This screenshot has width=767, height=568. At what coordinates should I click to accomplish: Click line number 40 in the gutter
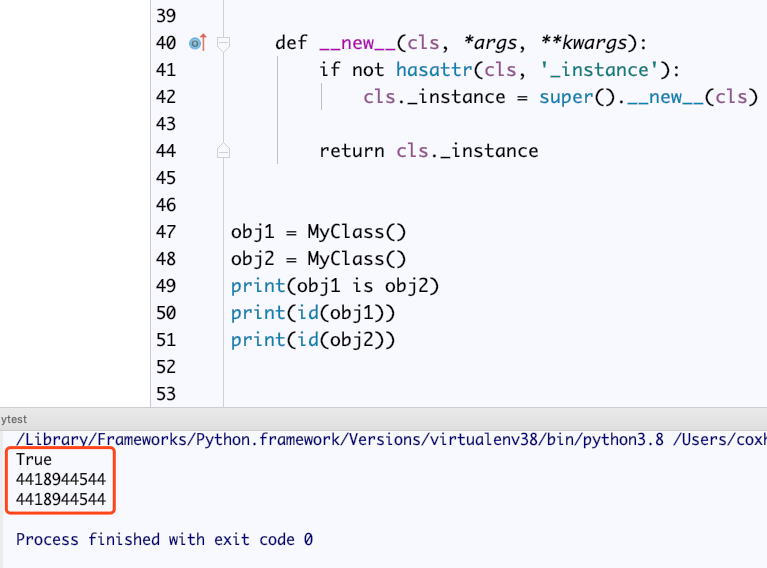pyautogui.click(x=165, y=43)
